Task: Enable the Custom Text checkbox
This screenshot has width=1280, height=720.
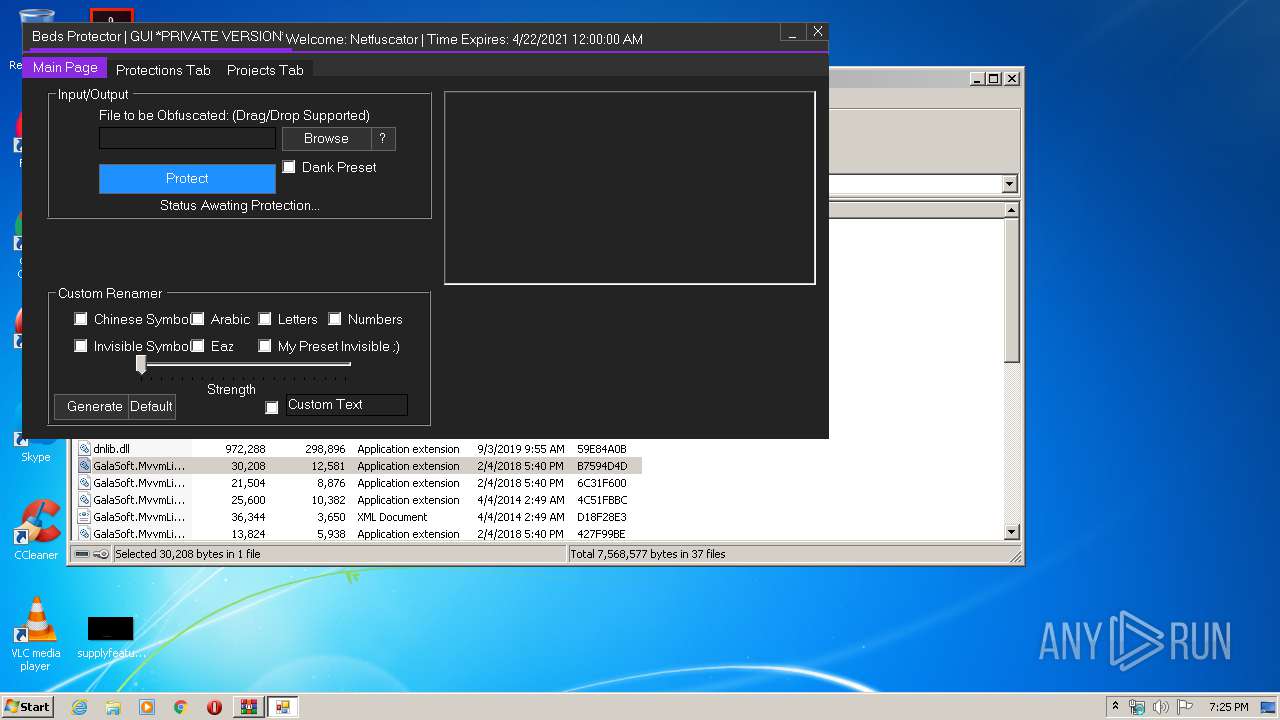Action: click(272, 408)
